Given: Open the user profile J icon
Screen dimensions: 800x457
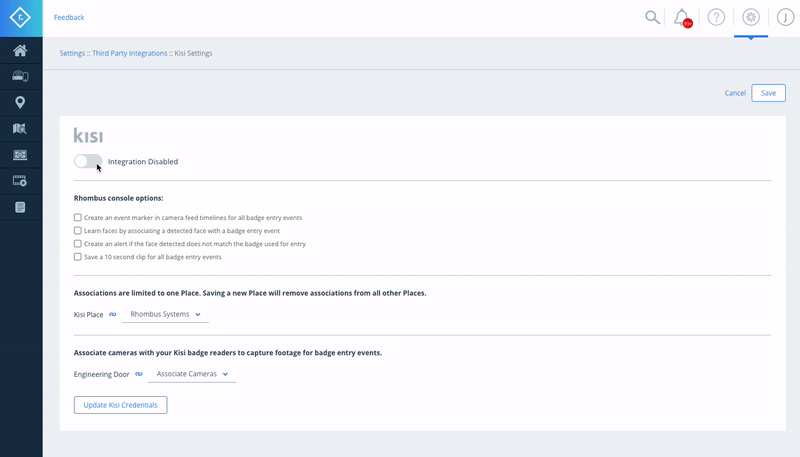Looking at the screenshot, I should coord(786,17).
